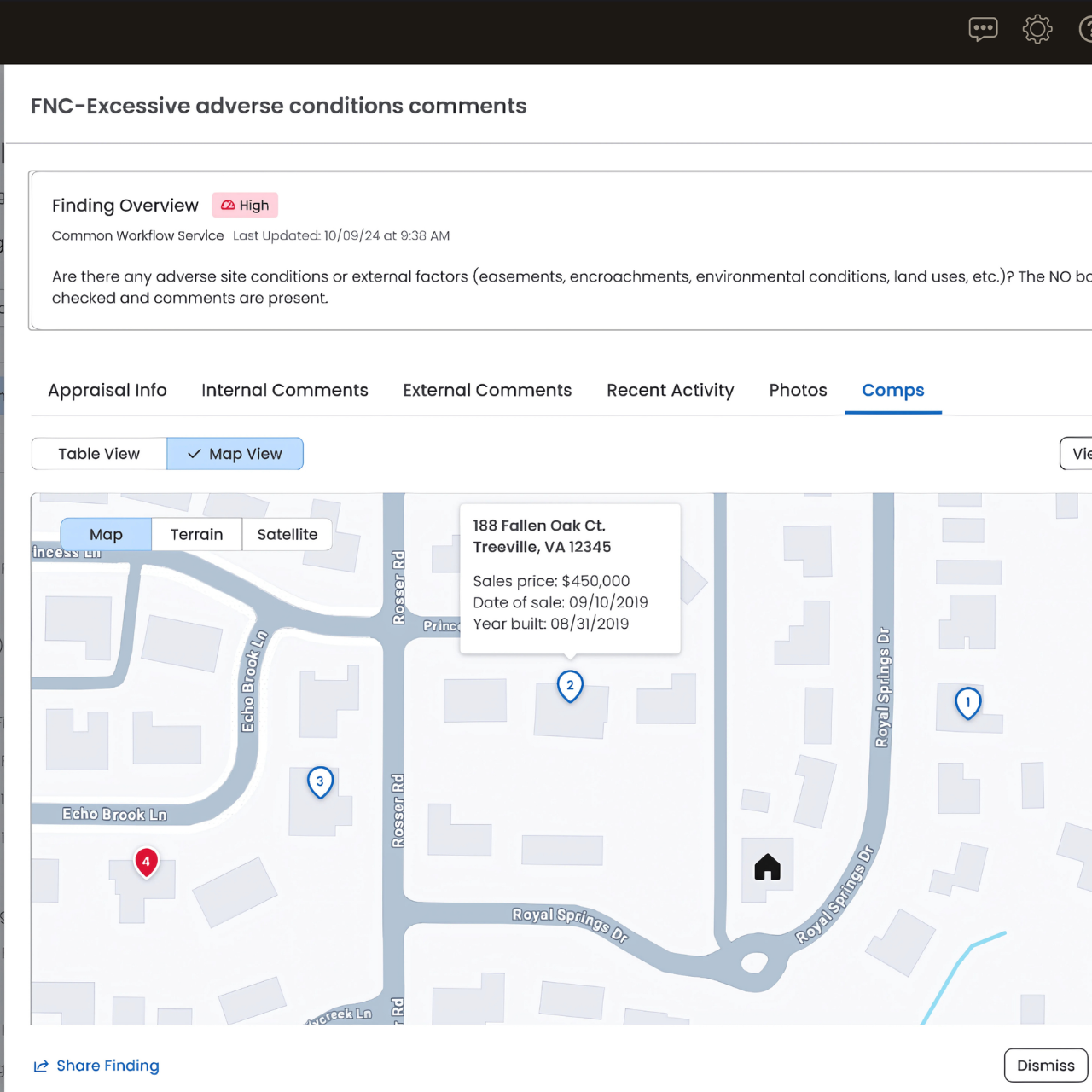Switch to the Photos tab
1092x1092 pixels.
tap(798, 390)
